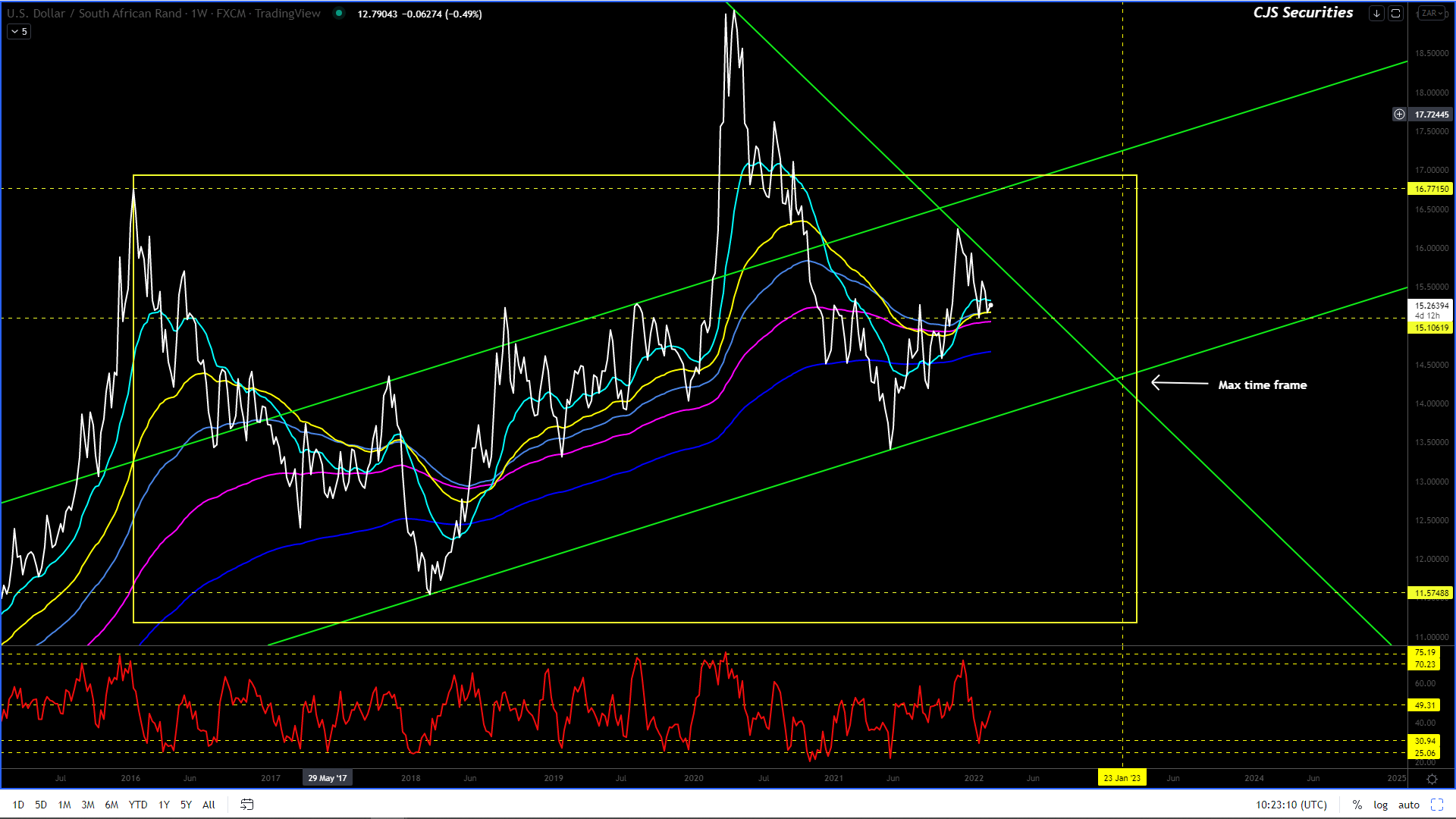Click the plus icon beside 17.72445
Viewport: 1456px width, 819px height.
[1399, 115]
